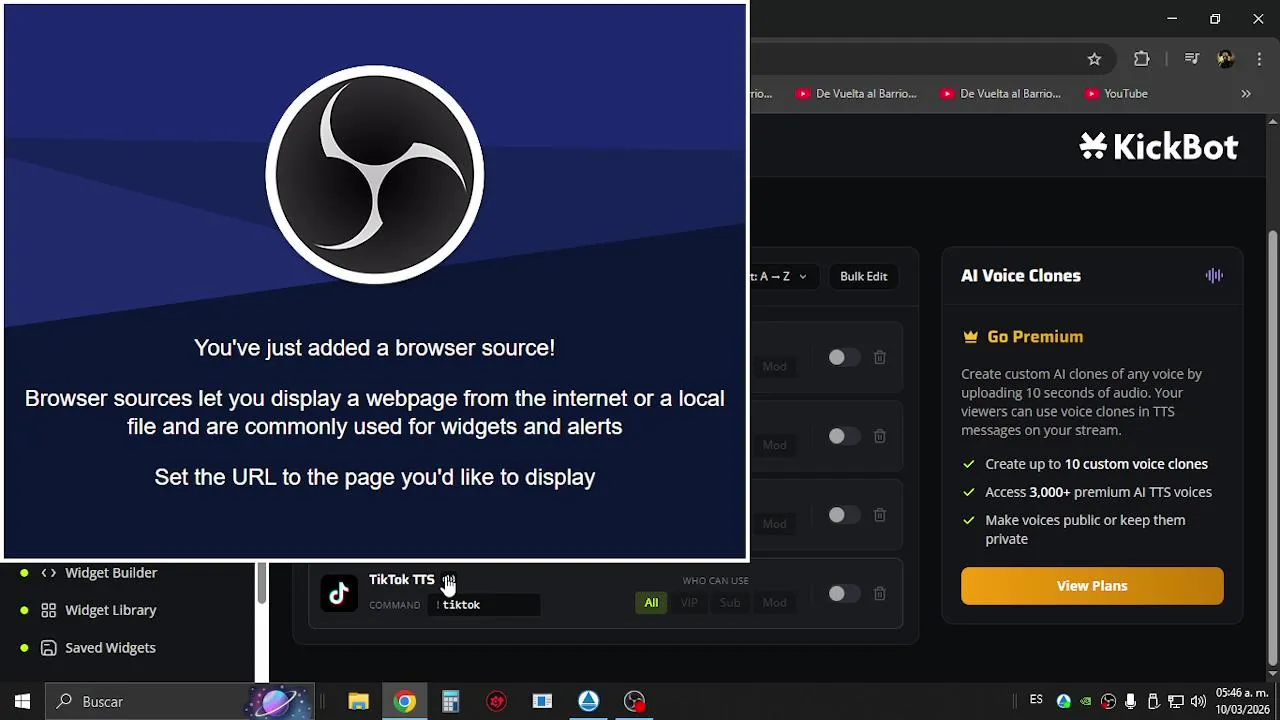
Task: Open the blue triangle app in taskbar
Action: coord(588,701)
